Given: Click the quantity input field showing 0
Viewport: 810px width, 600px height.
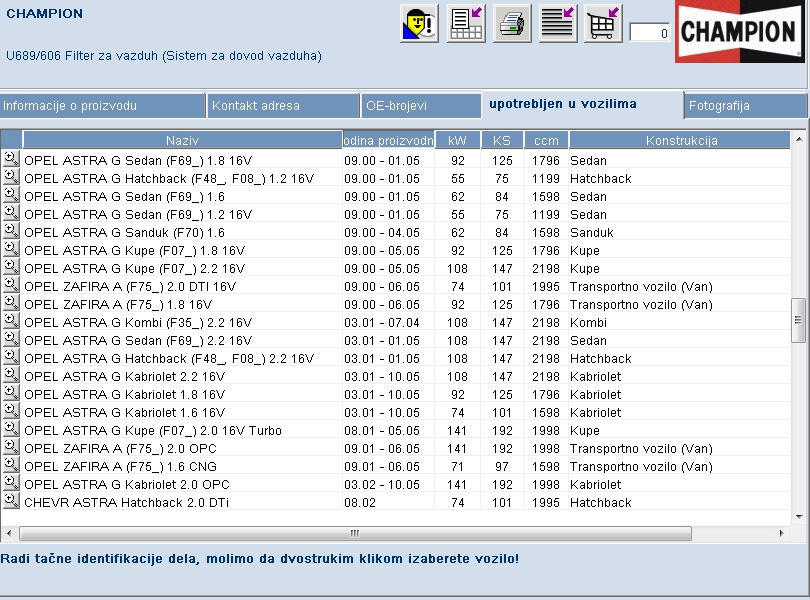Looking at the screenshot, I should click(650, 33).
